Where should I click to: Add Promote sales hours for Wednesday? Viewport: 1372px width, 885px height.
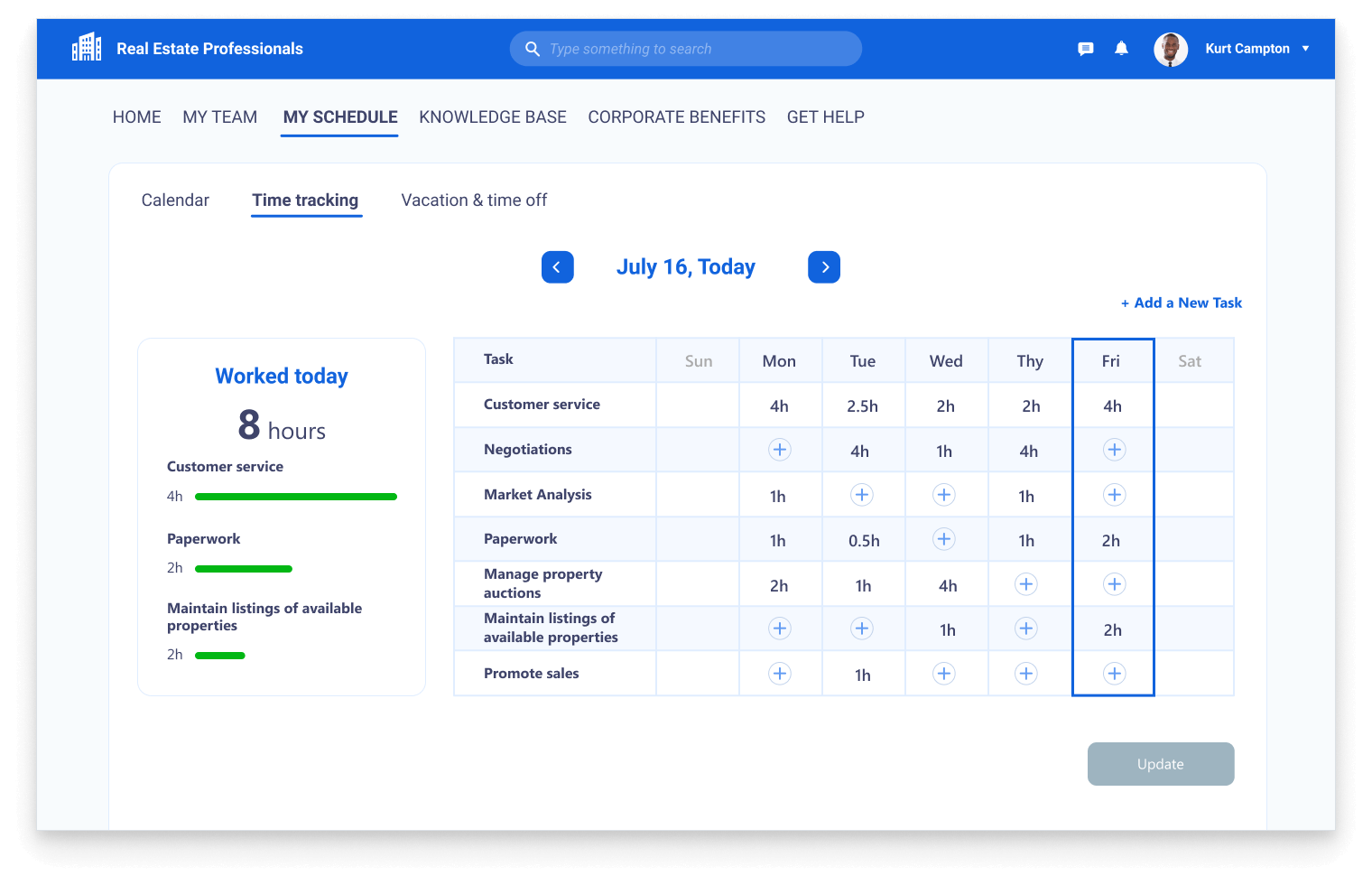tap(944, 674)
